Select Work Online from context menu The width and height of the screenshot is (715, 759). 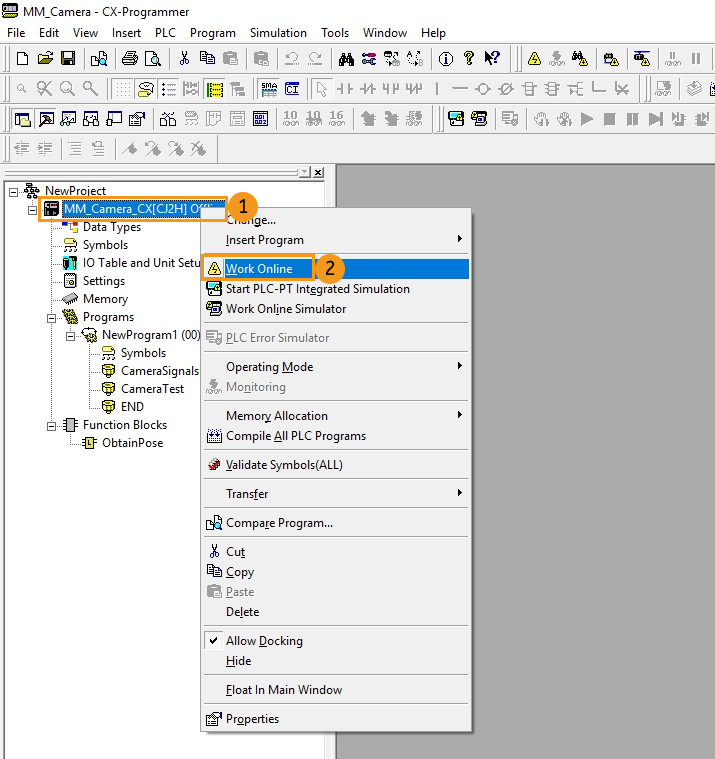coord(259,269)
